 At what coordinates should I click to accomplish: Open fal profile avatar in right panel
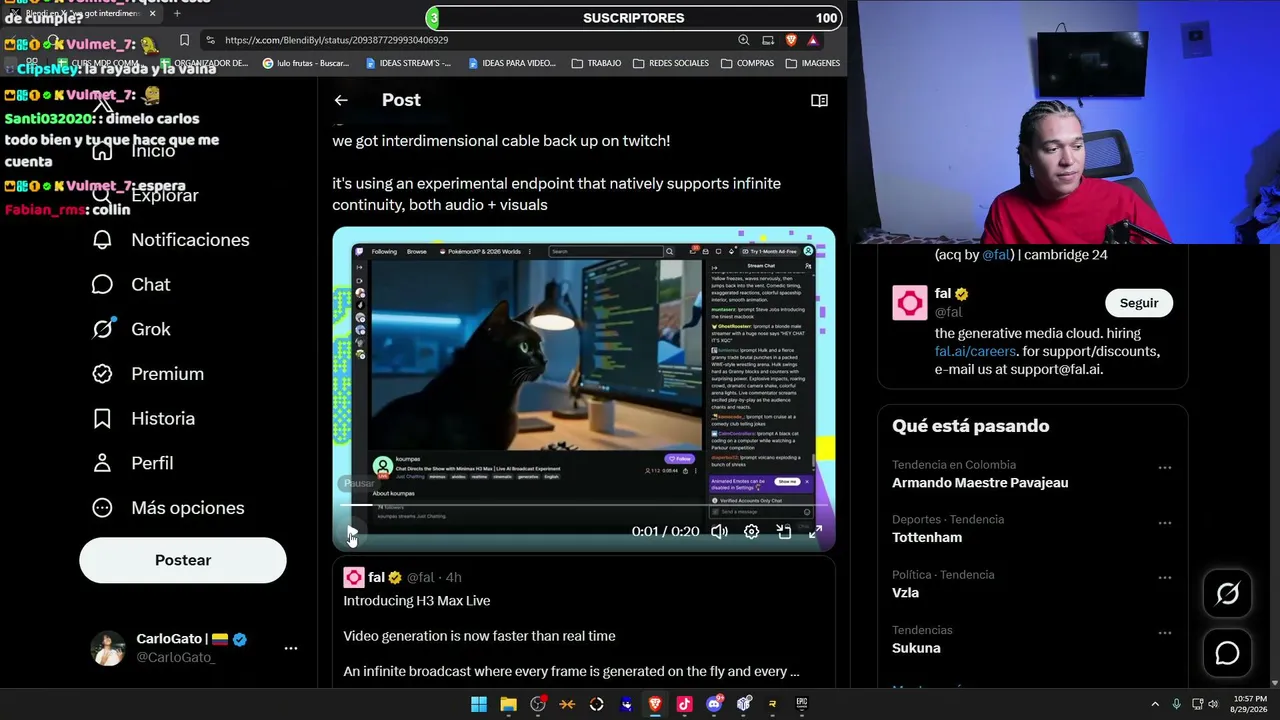click(910, 303)
